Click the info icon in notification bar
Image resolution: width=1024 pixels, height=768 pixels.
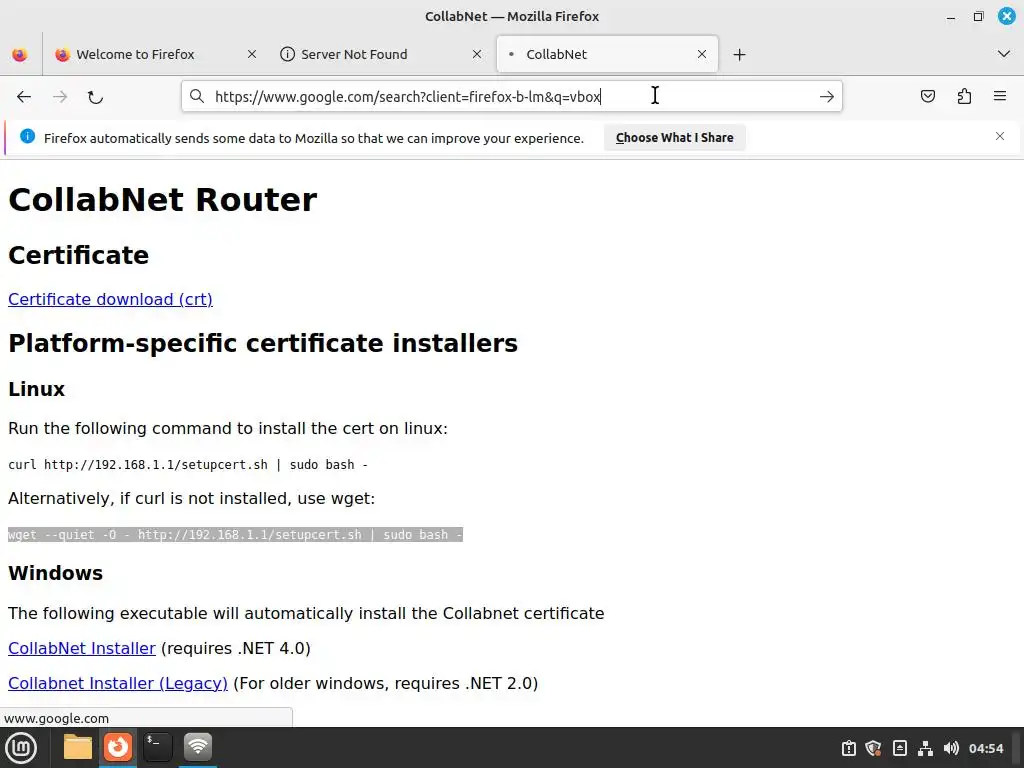[27, 136]
